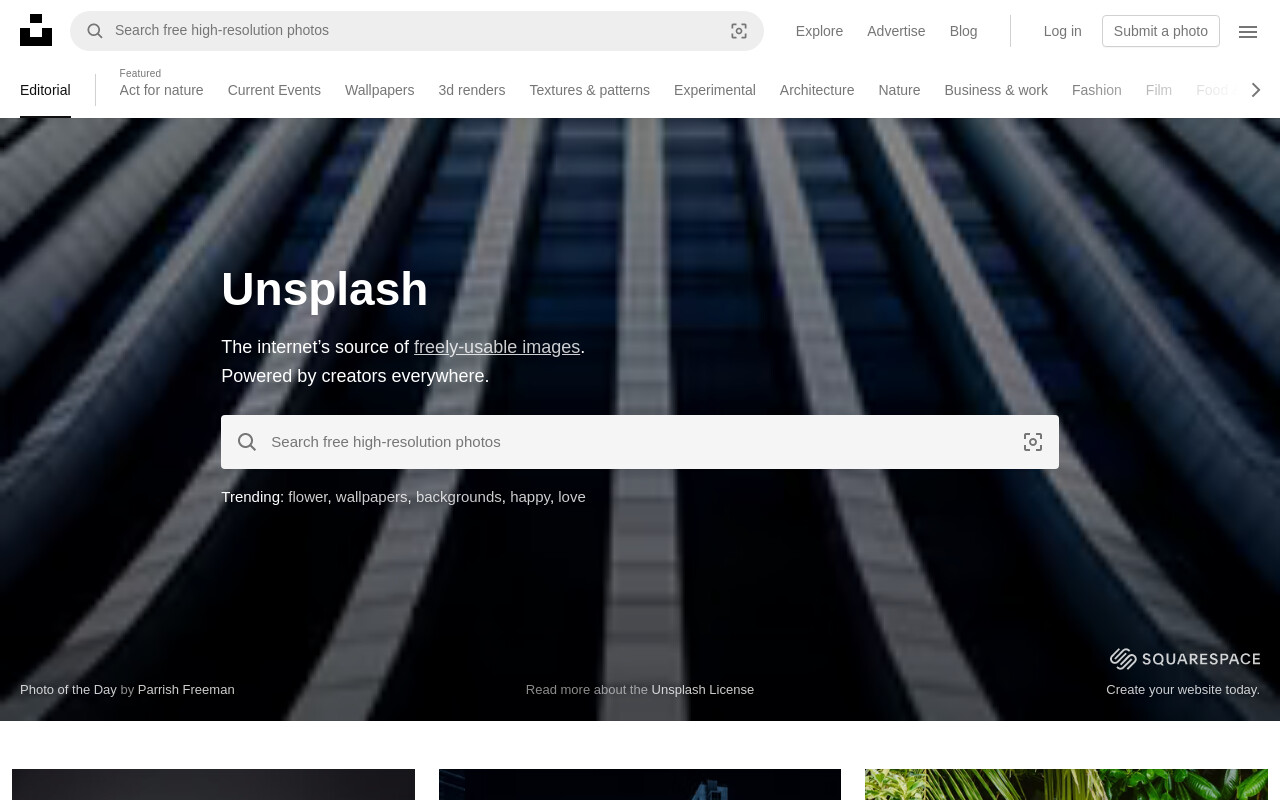This screenshot has width=1280, height=800.
Task: Open the Wallpapers topic
Action: click(379, 90)
